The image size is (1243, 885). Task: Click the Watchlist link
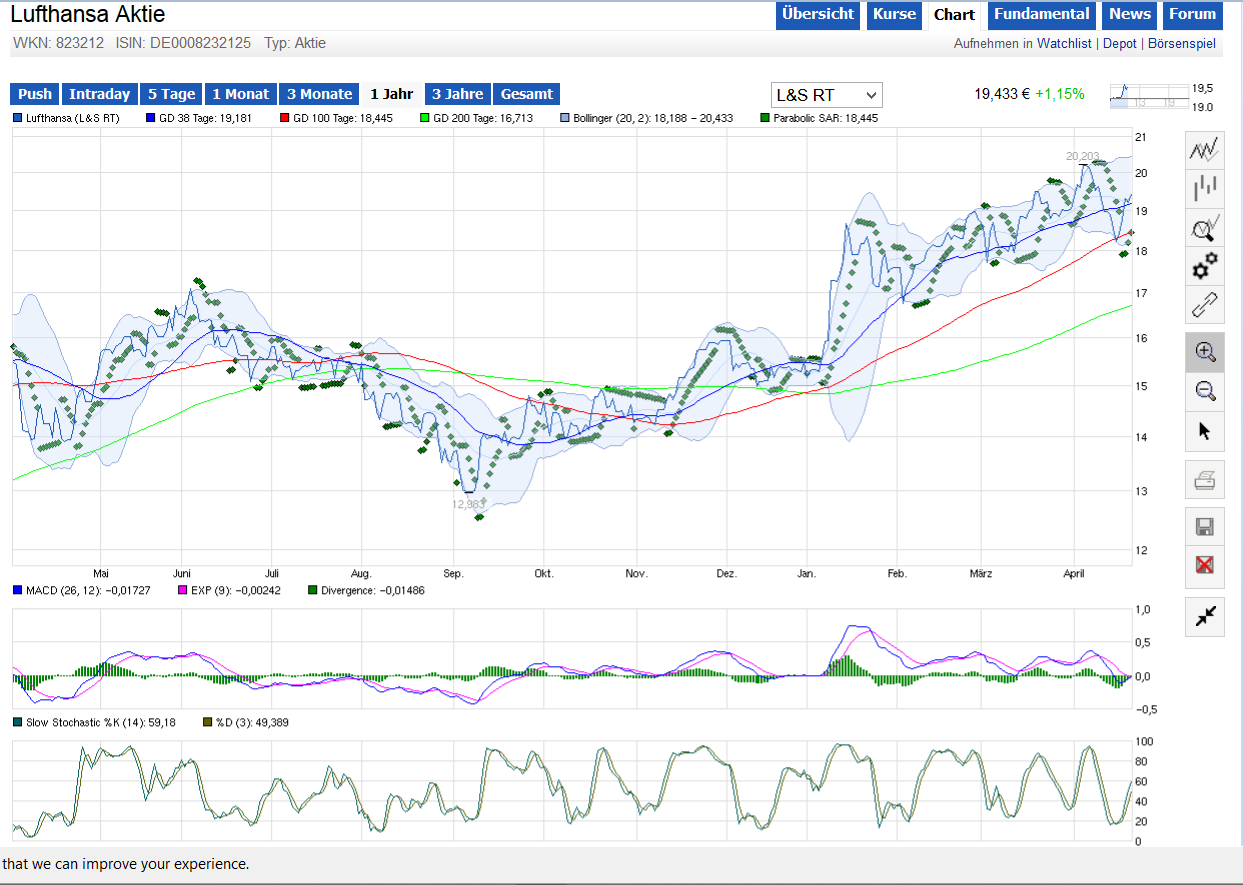(1064, 43)
